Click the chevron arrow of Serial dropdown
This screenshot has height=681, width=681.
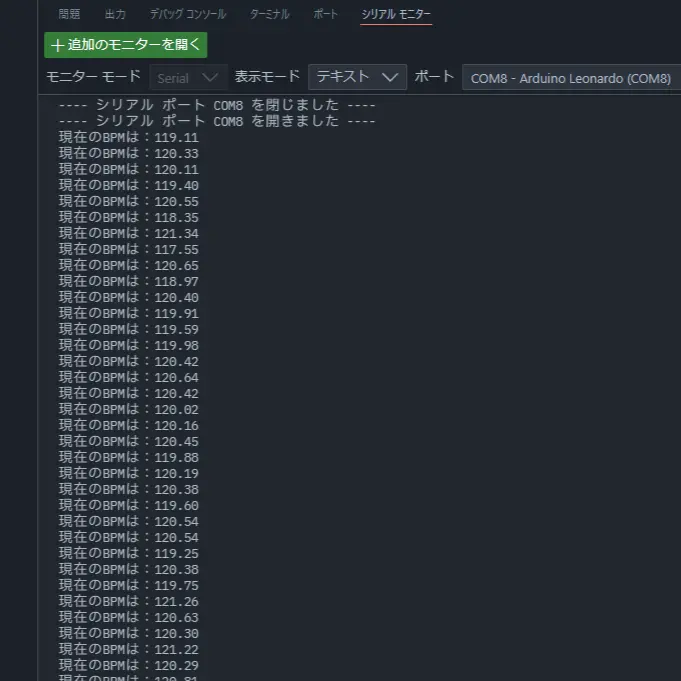click(x=211, y=78)
